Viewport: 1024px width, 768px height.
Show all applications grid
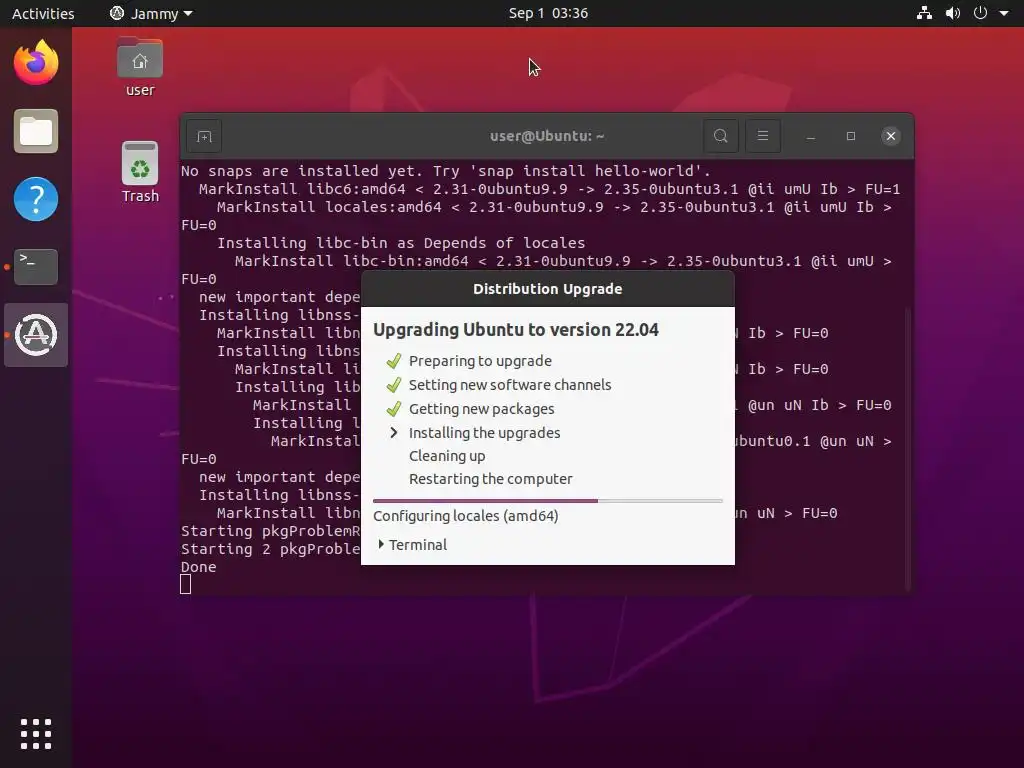36,734
